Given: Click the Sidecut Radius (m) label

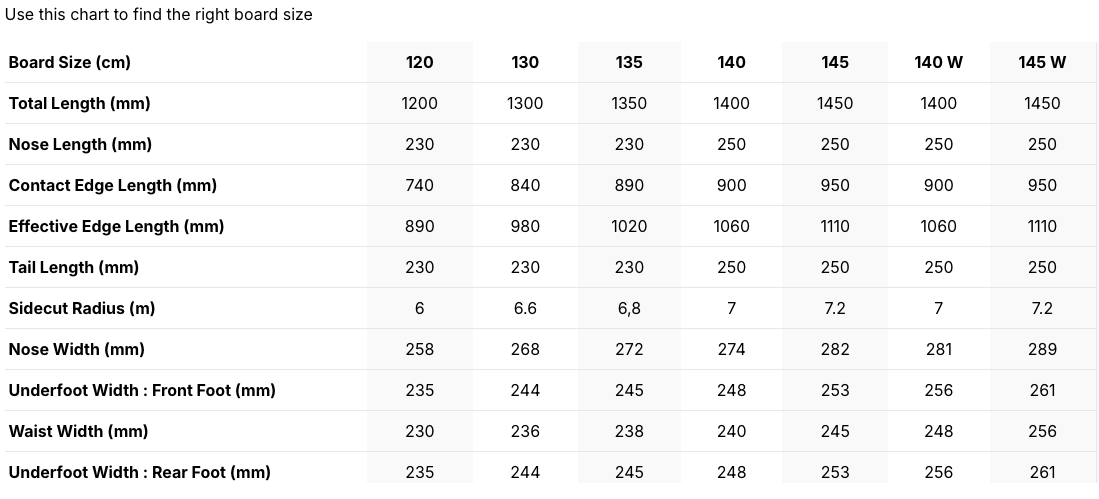Looking at the screenshot, I should pos(81,308).
